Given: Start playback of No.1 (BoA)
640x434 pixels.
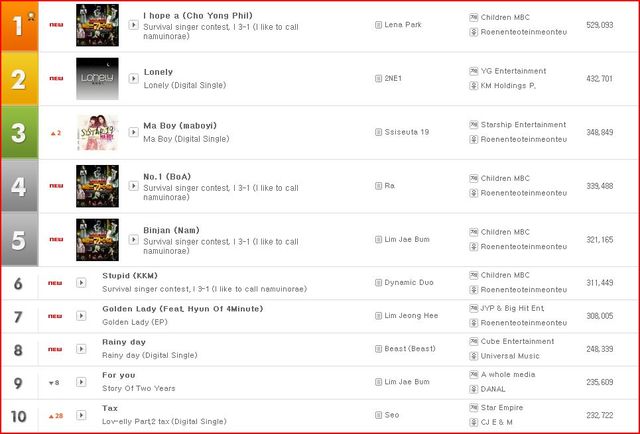Looking at the screenshot, I should (133, 186).
